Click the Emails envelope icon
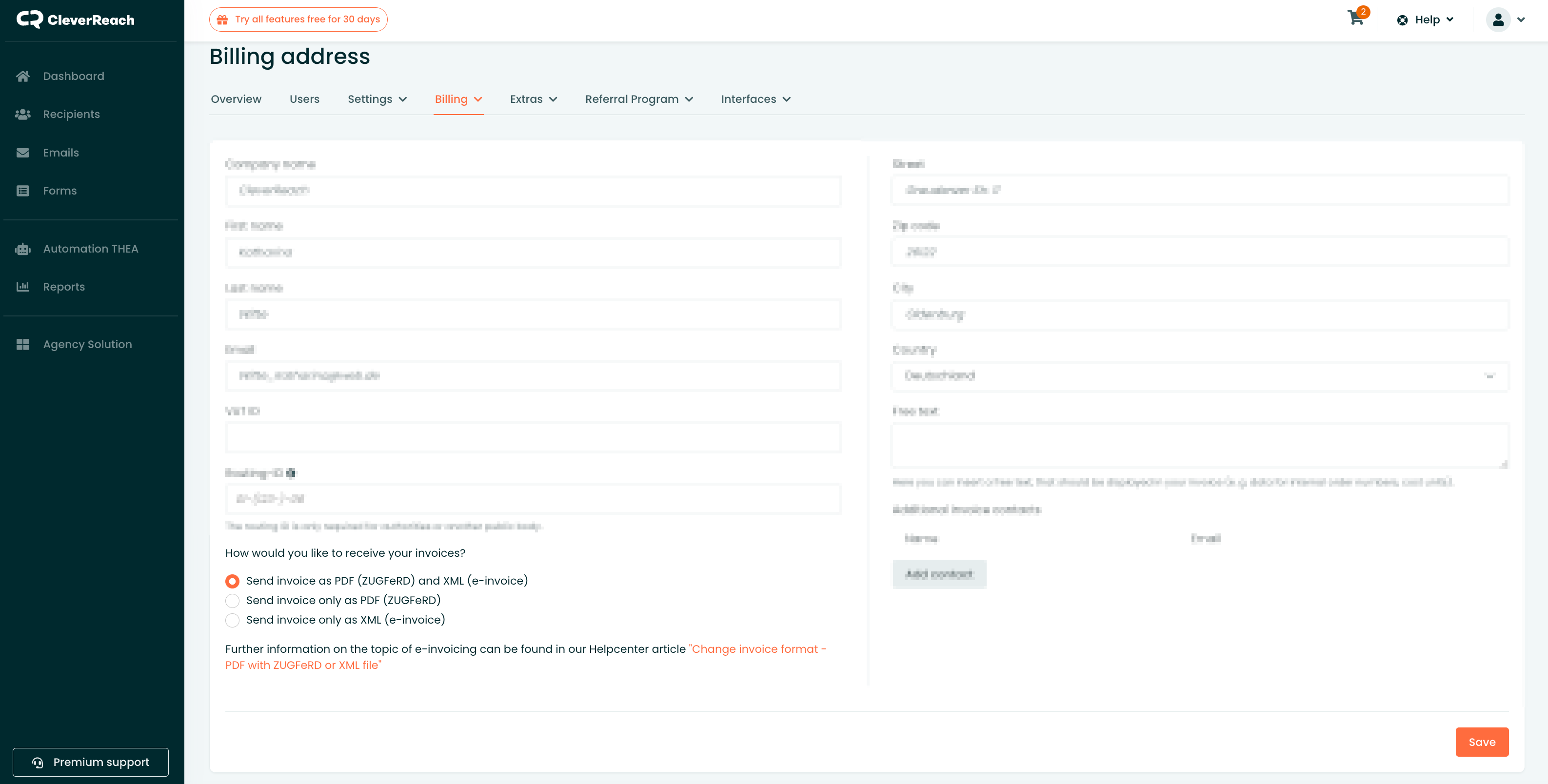This screenshot has width=1548, height=784. click(x=23, y=153)
